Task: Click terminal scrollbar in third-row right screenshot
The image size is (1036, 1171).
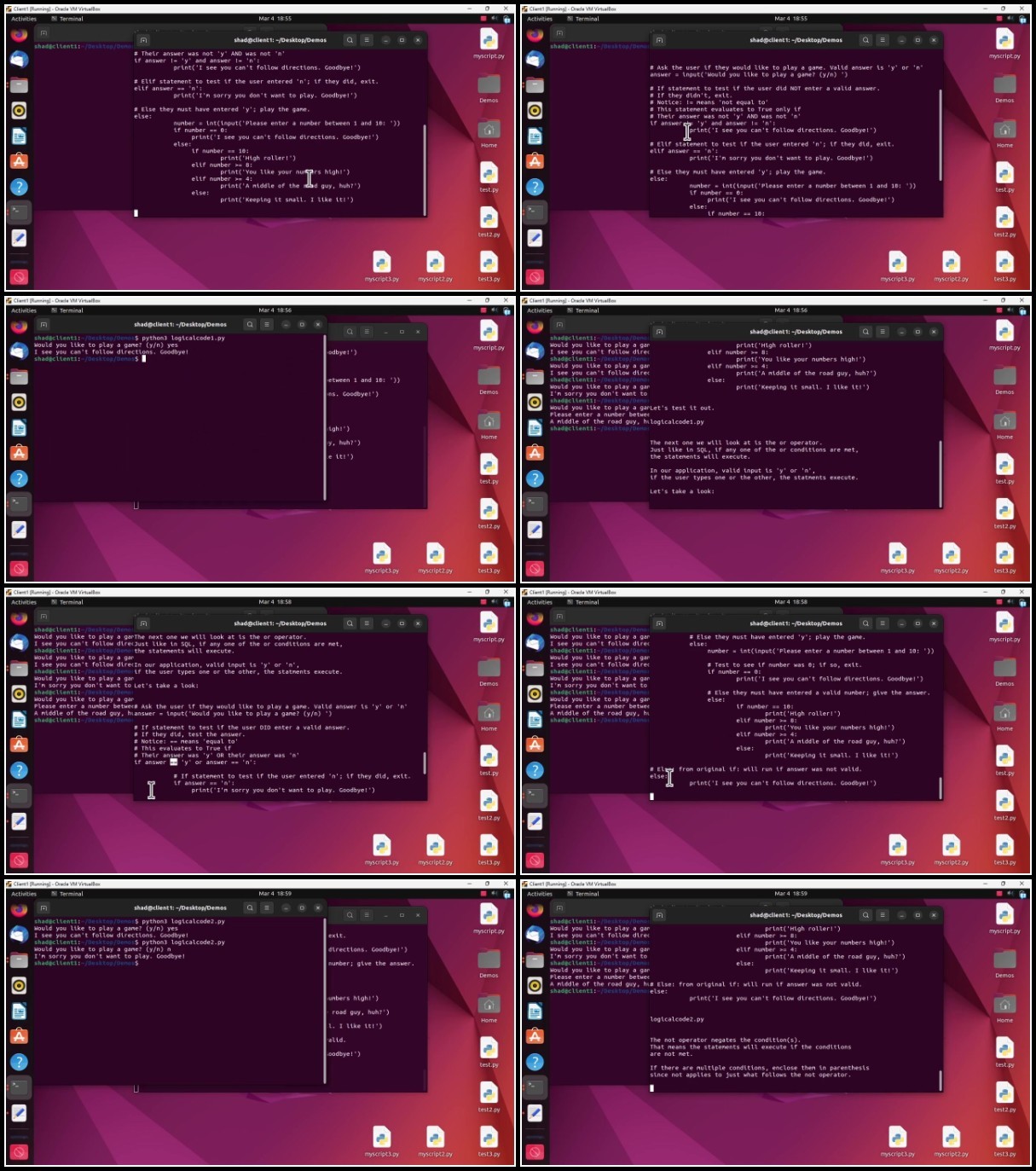Action: (941, 787)
